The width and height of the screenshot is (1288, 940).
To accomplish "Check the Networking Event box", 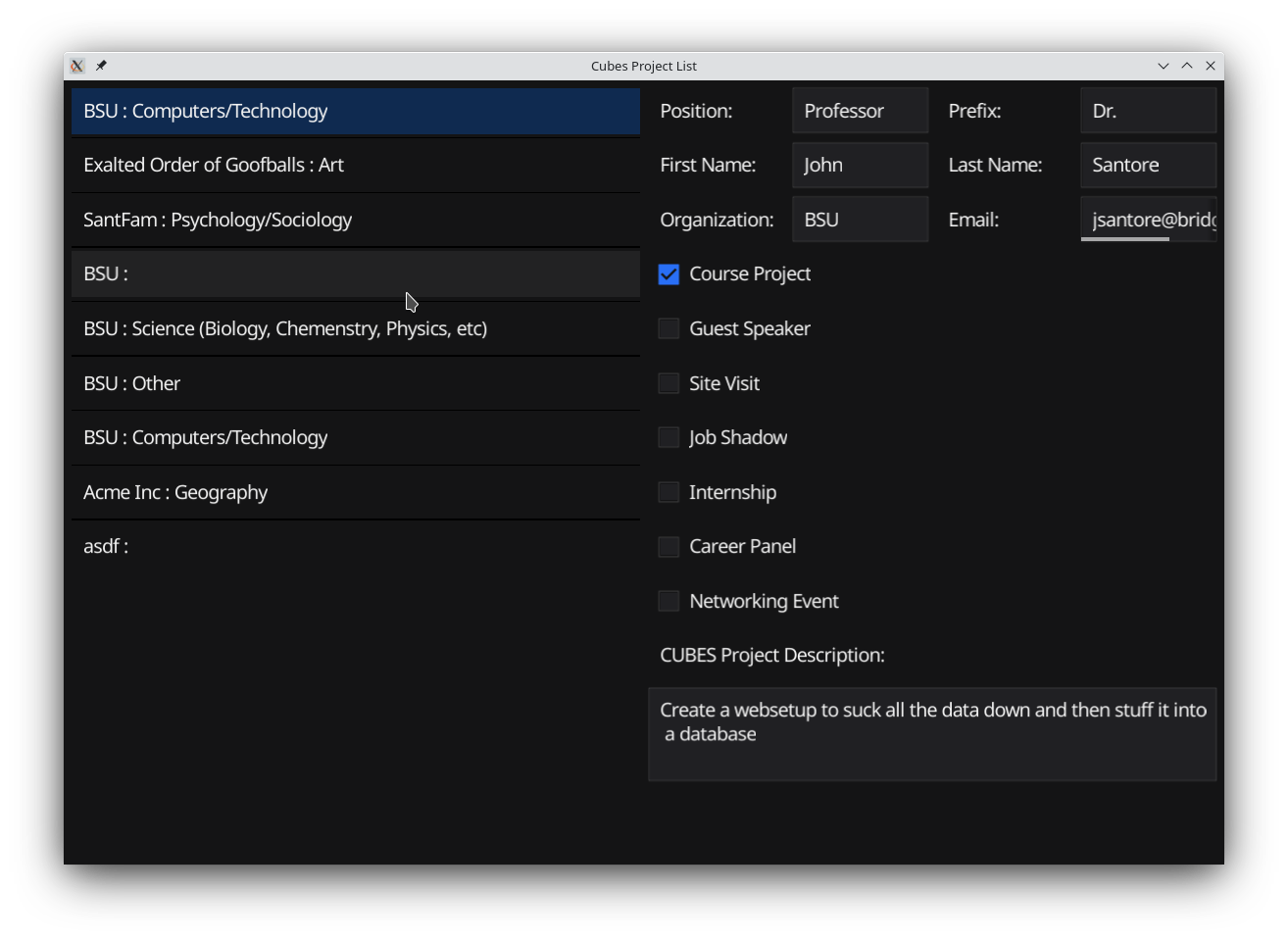I will click(x=669, y=601).
